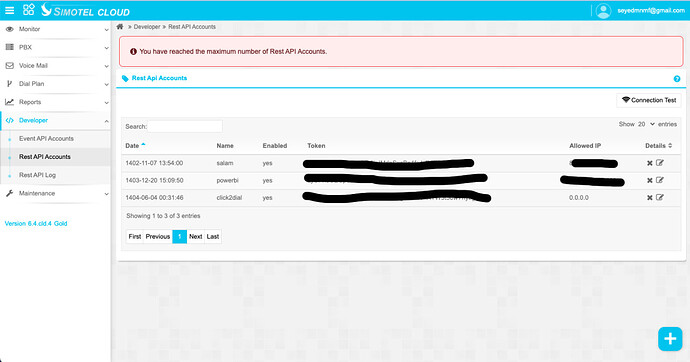Click the PBX server icon

pos(9,47)
